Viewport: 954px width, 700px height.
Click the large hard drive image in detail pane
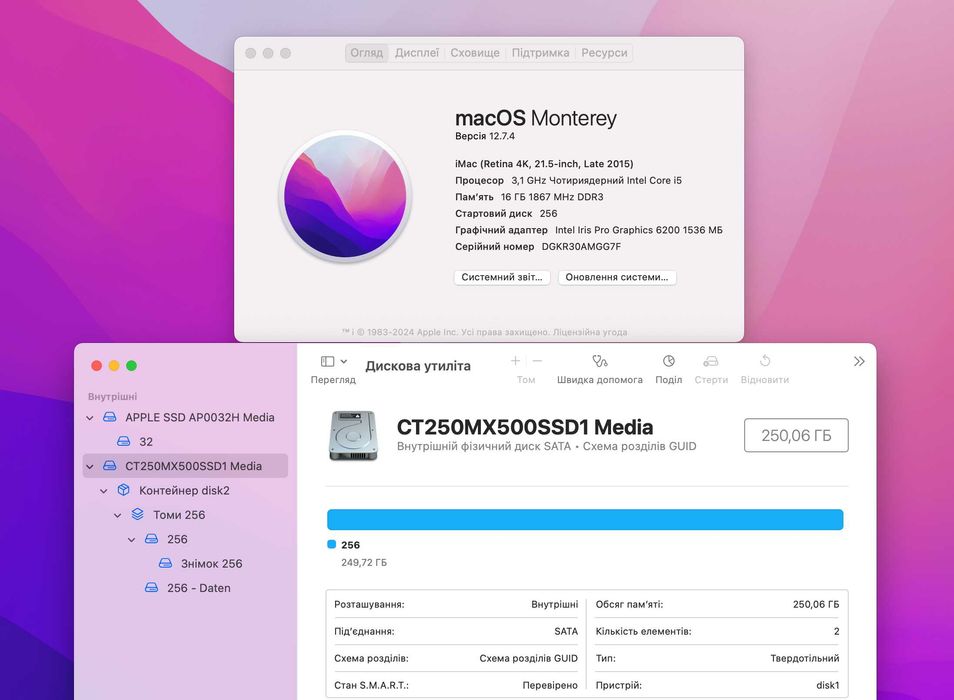click(353, 435)
